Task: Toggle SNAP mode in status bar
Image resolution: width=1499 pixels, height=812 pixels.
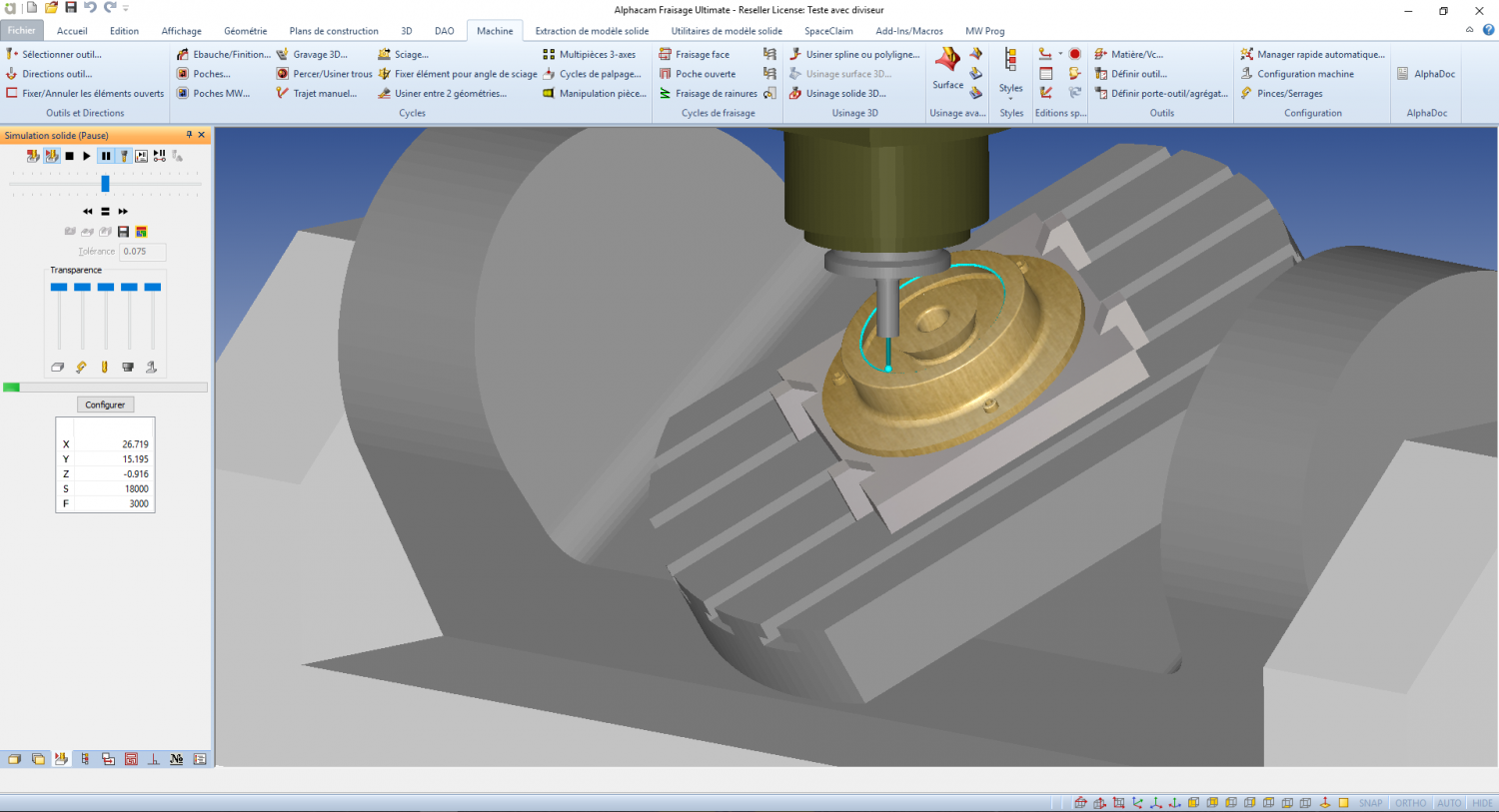Action: pyautogui.click(x=1370, y=803)
